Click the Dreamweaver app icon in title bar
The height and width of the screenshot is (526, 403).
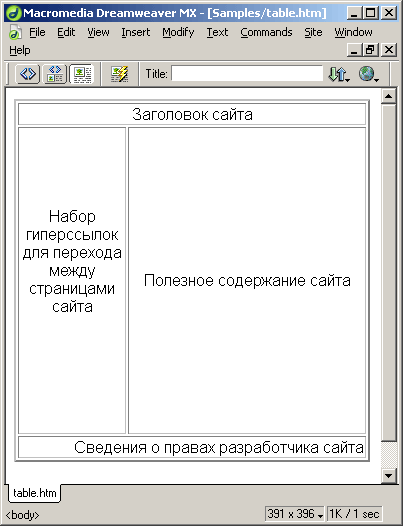click(x=14, y=13)
